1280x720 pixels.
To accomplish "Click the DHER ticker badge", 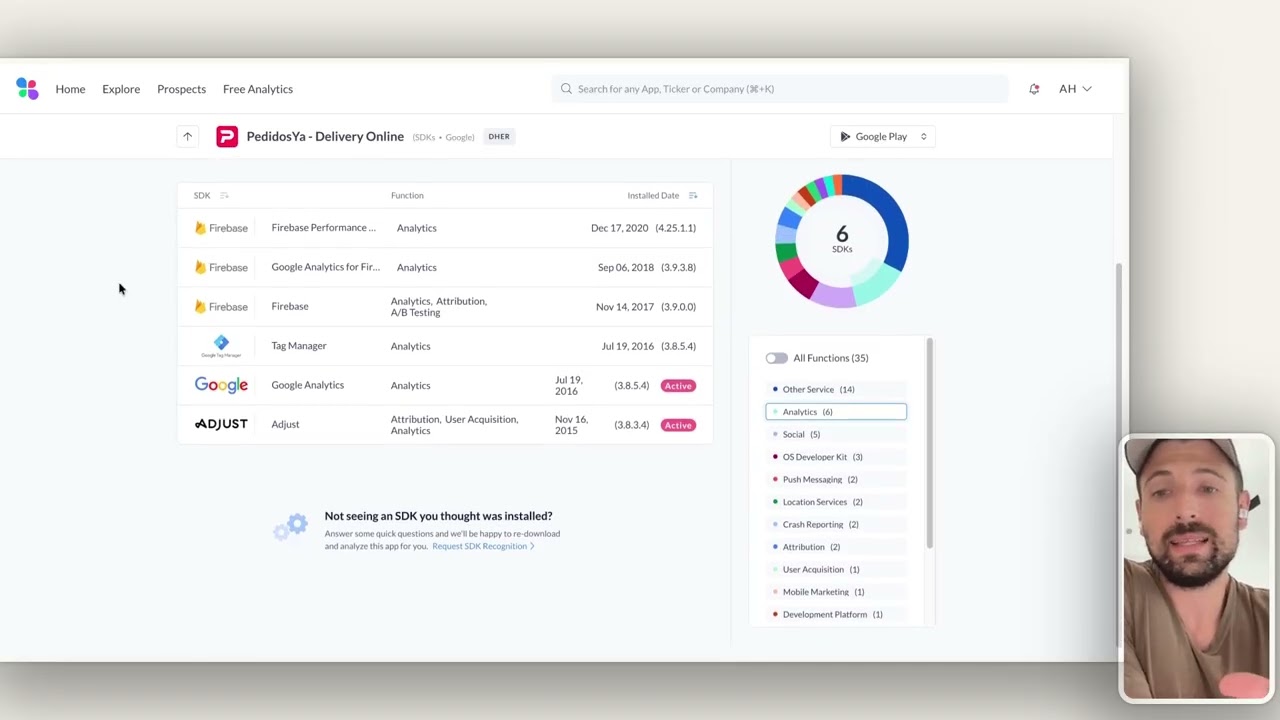I will [x=499, y=137].
